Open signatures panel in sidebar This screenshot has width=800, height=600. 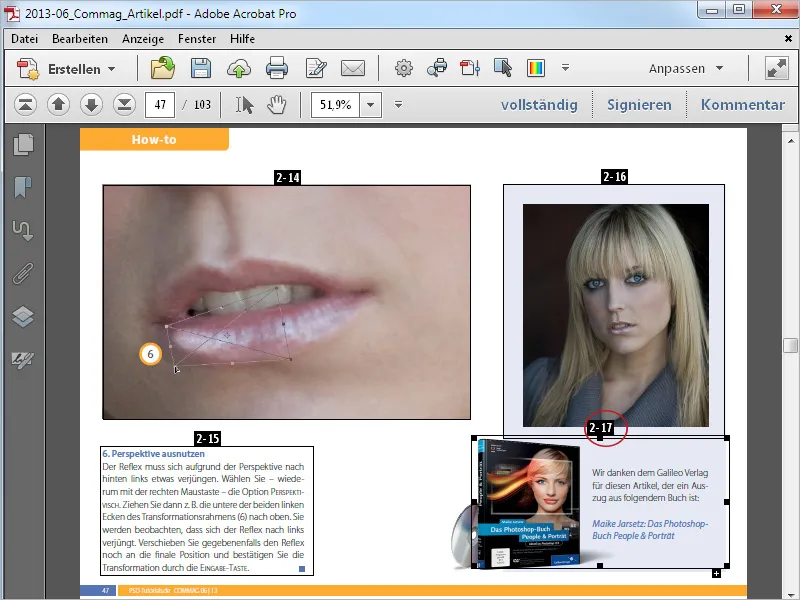(23, 360)
